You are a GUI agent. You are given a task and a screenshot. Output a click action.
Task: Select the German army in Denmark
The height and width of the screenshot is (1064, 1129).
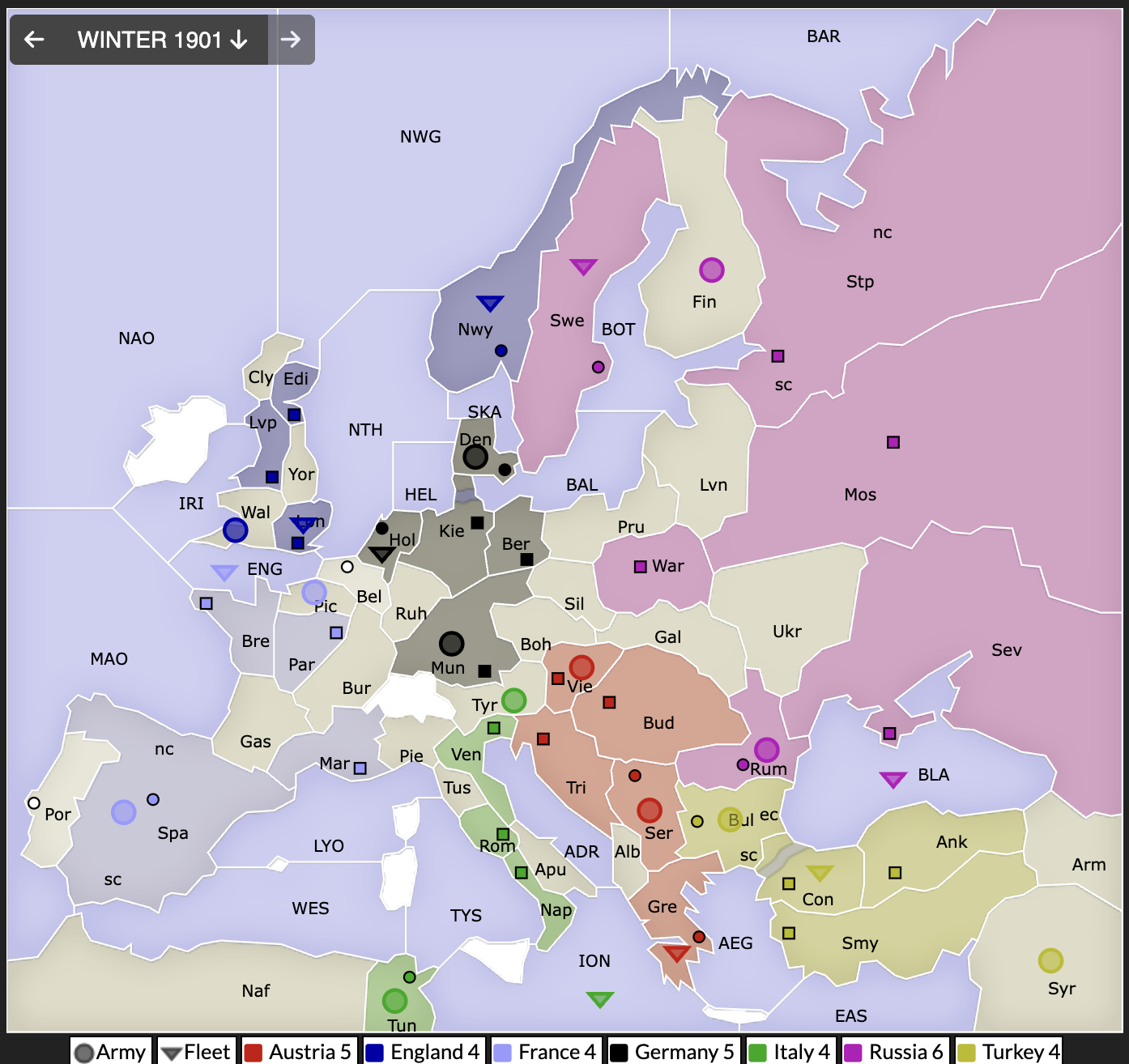coord(475,457)
